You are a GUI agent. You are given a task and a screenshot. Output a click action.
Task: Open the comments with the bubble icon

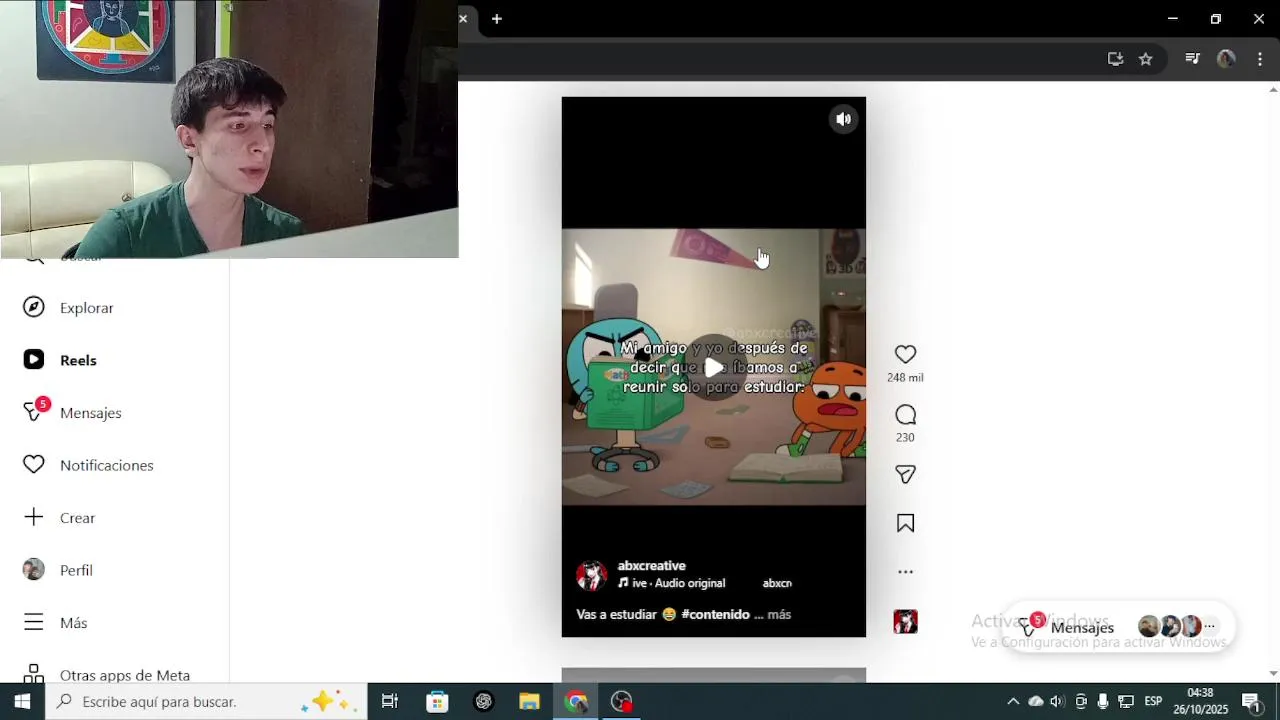905,414
